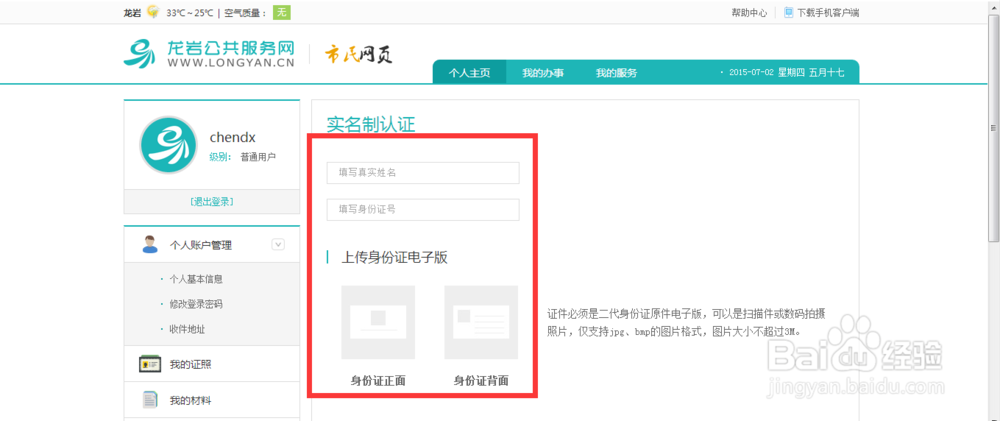Click the weather icon next to 龙岩
Screen dimensions: 1000x421
pos(152,11)
